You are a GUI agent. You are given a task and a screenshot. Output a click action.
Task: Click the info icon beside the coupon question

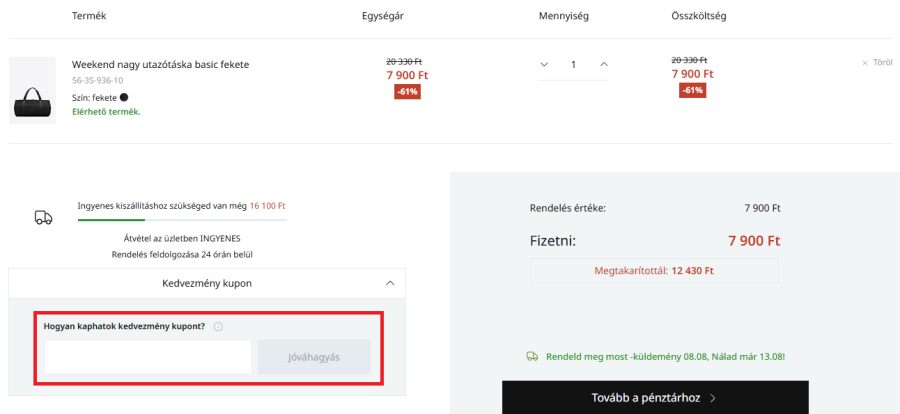point(218,326)
